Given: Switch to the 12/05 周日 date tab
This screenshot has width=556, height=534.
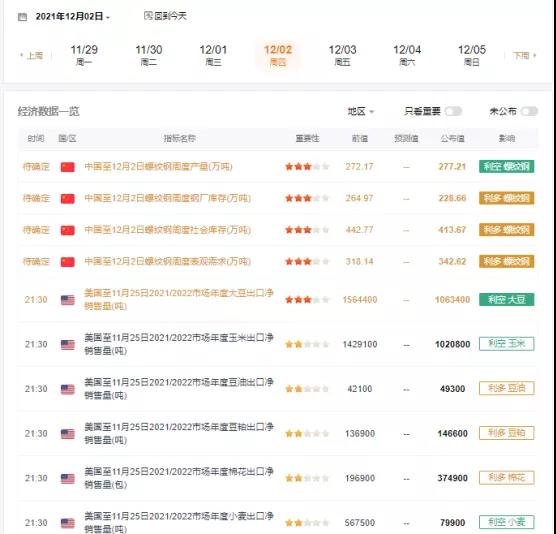Looking at the screenshot, I should coord(472,55).
